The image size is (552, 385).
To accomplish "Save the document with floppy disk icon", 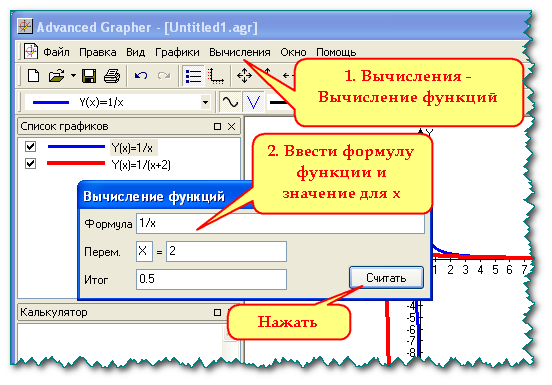I will [89, 76].
